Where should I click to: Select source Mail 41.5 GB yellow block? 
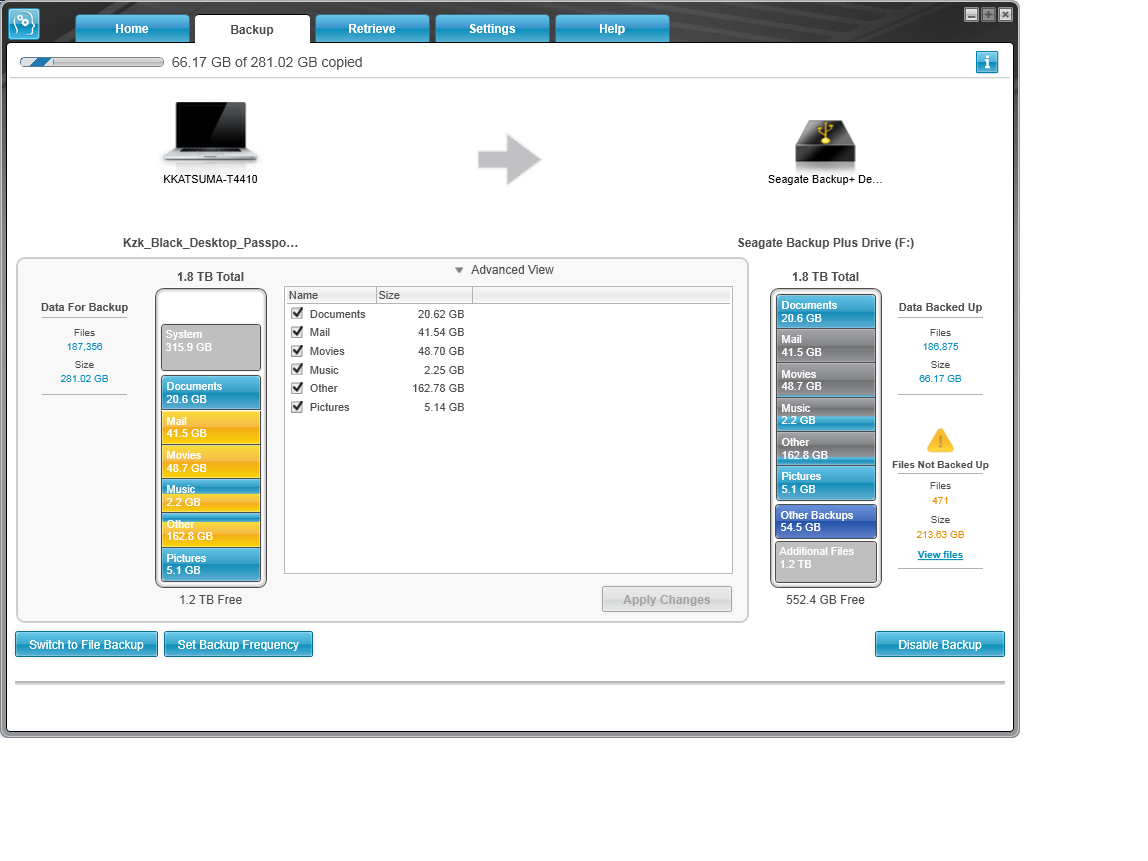tap(211, 427)
